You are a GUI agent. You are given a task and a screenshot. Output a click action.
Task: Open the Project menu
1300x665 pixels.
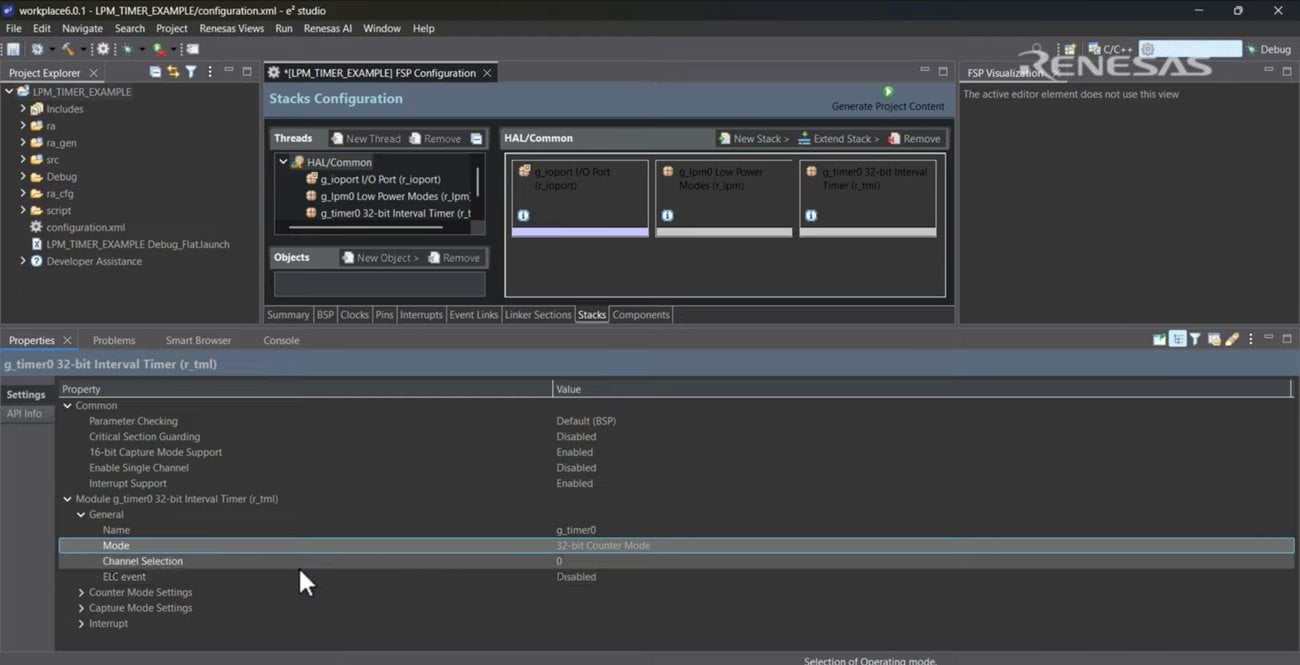point(171,28)
